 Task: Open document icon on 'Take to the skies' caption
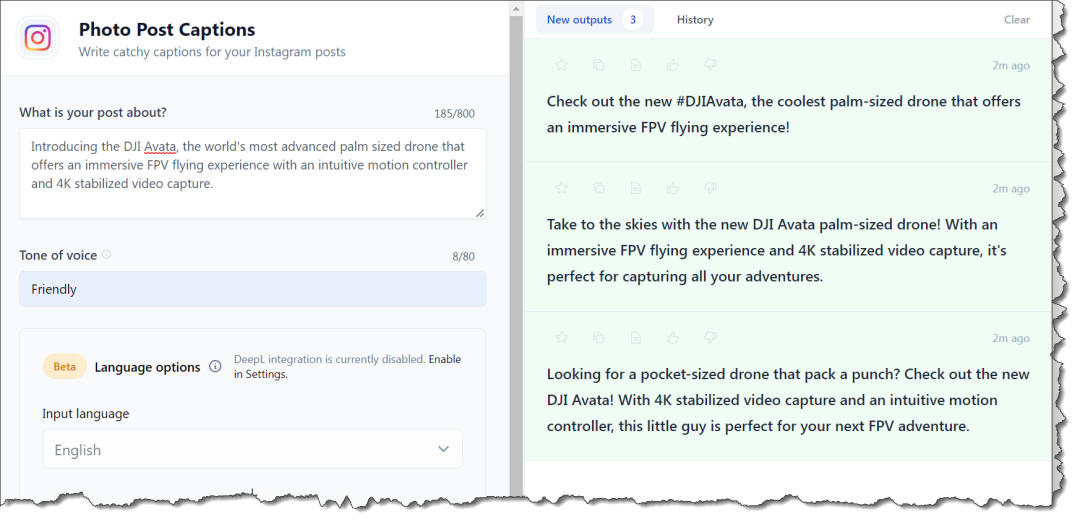point(636,188)
